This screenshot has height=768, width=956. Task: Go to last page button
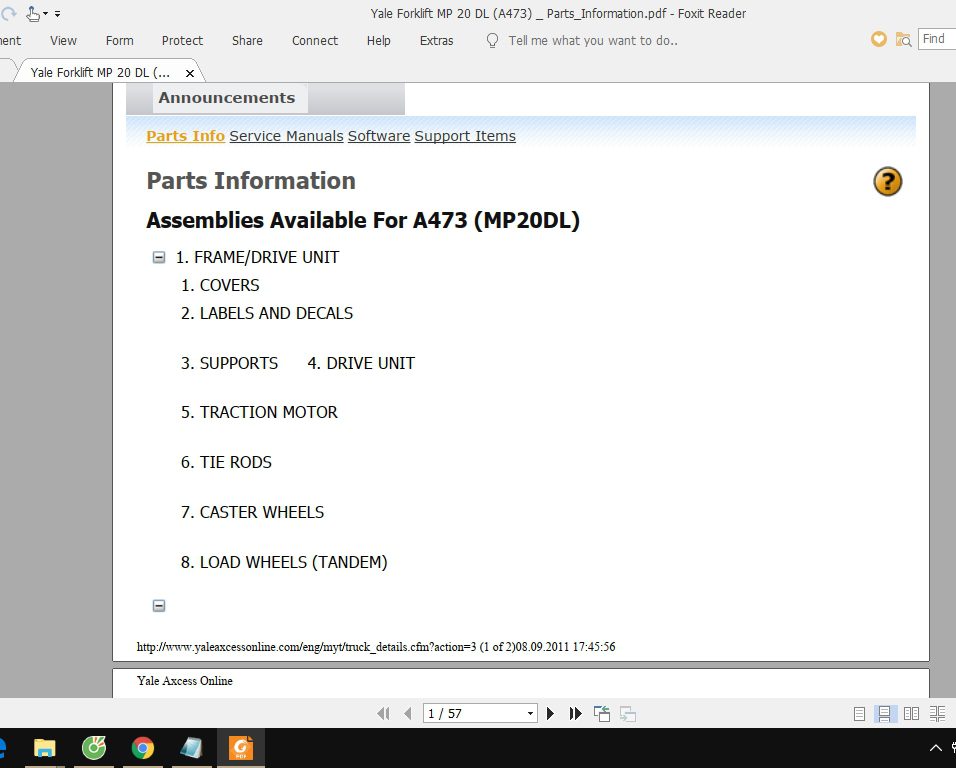(x=575, y=713)
